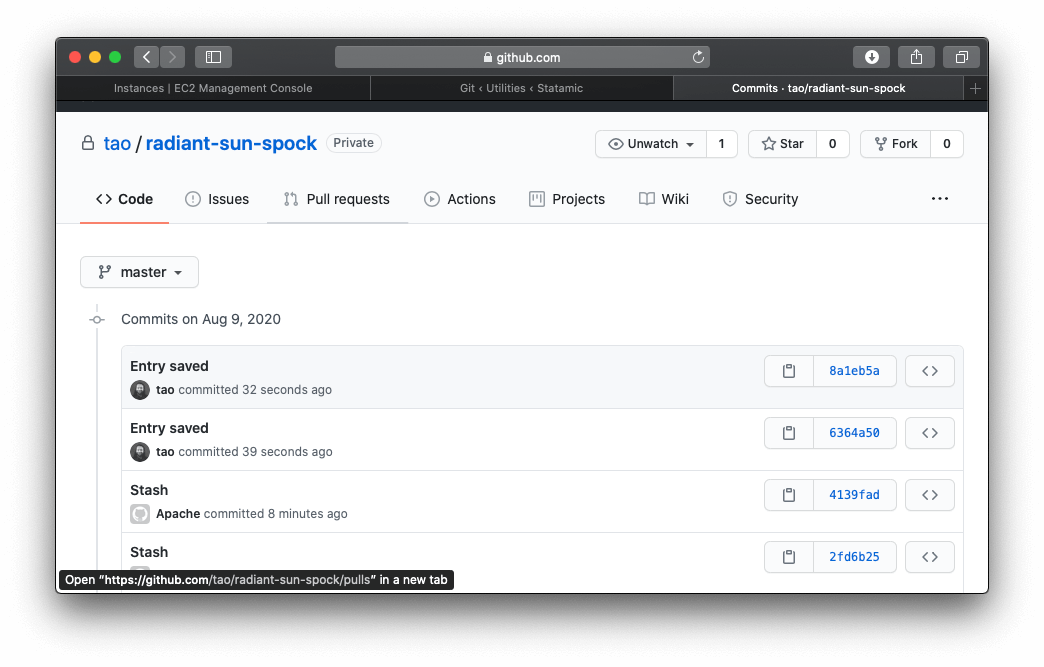
Task: Expand the three-dot more menu
Action: click(939, 199)
